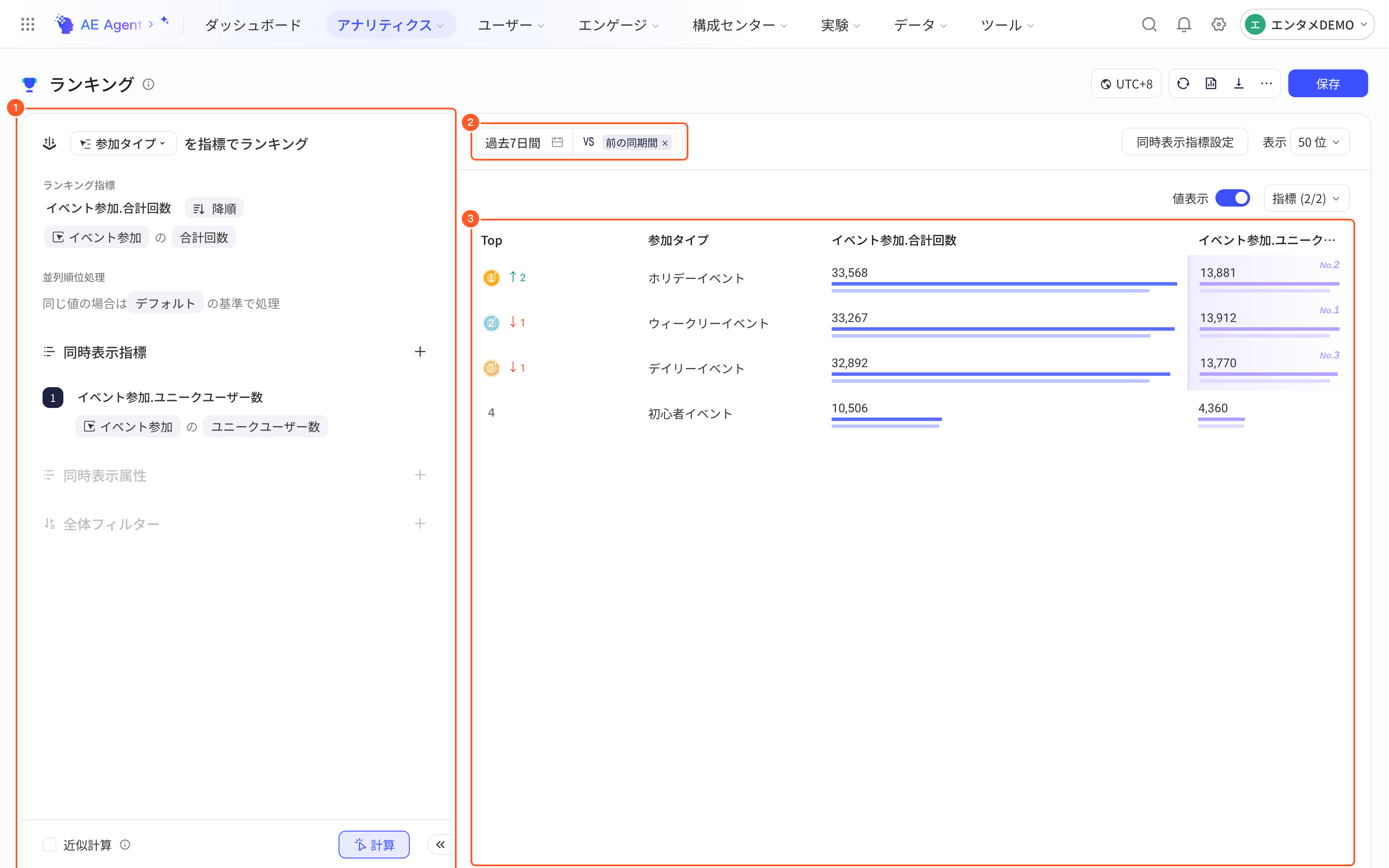
Task: Open the 実験 menu
Action: tap(841, 25)
